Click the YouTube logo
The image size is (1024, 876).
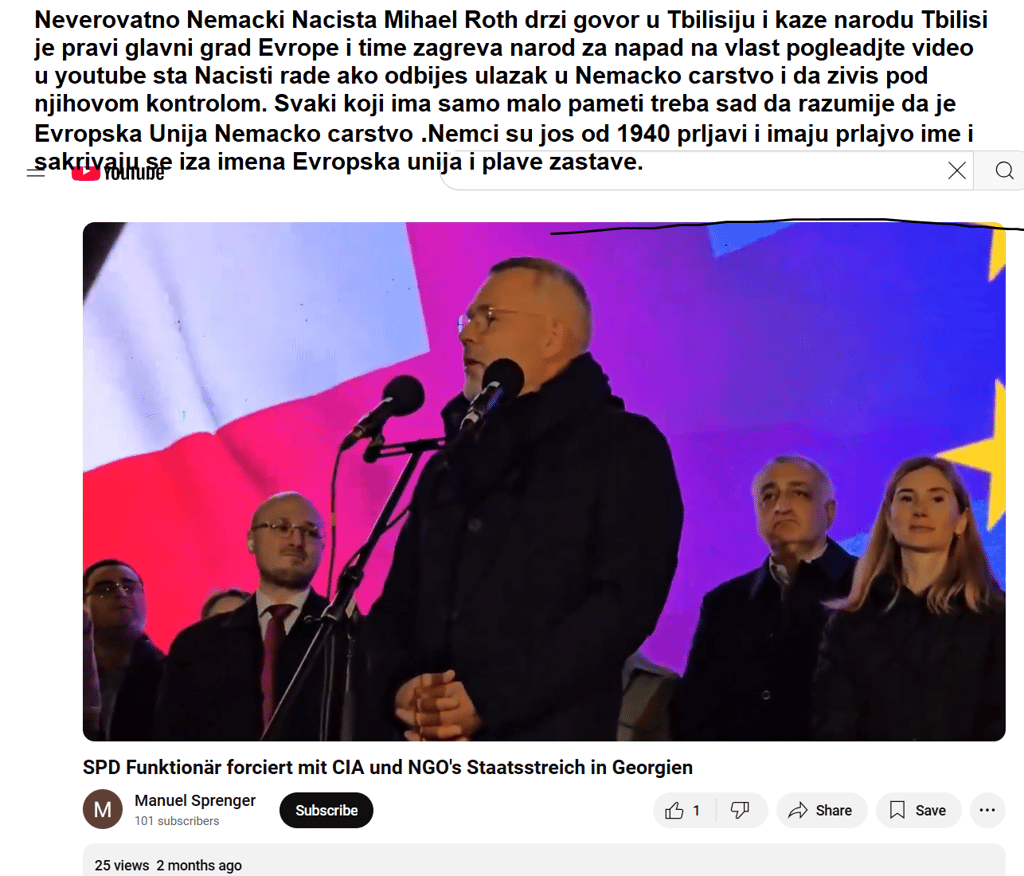click(x=118, y=172)
